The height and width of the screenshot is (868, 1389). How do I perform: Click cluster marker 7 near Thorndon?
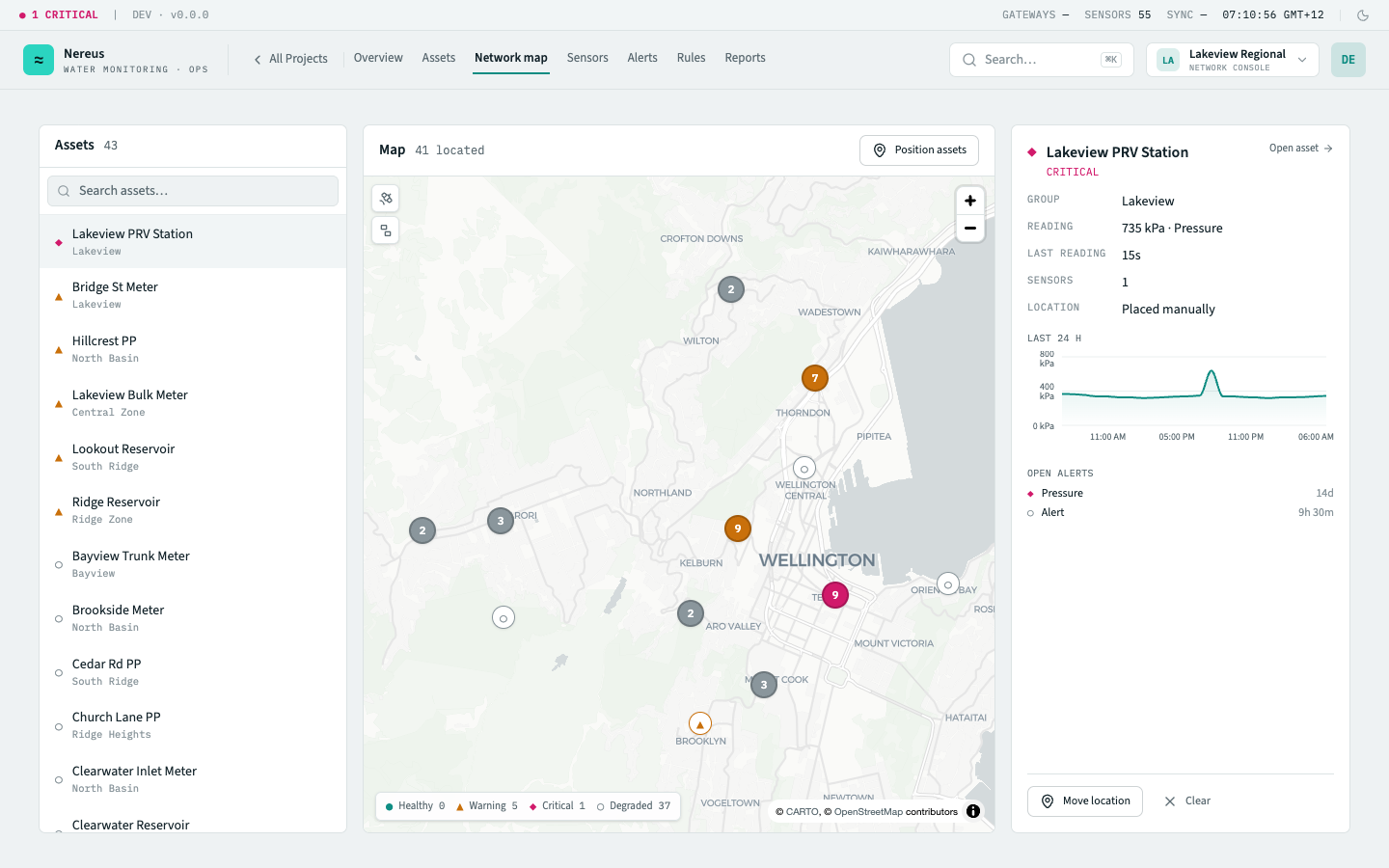[x=815, y=378]
